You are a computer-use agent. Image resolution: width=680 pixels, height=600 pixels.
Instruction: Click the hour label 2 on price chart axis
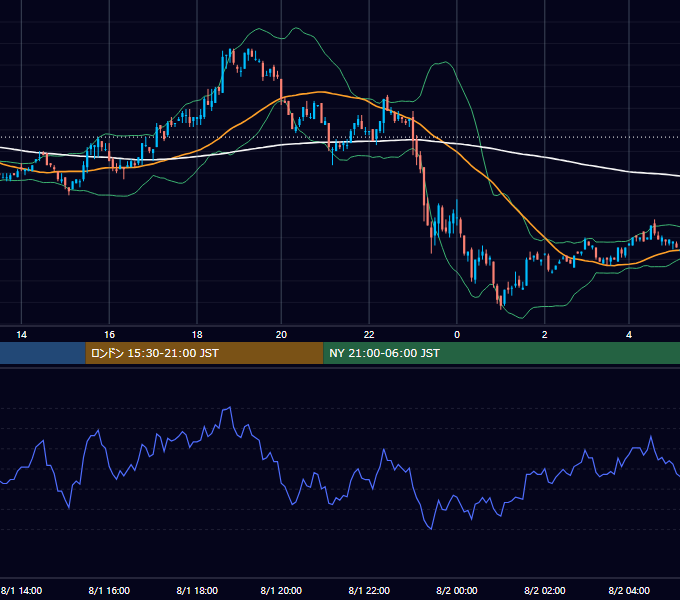click(x=544, y=334)
